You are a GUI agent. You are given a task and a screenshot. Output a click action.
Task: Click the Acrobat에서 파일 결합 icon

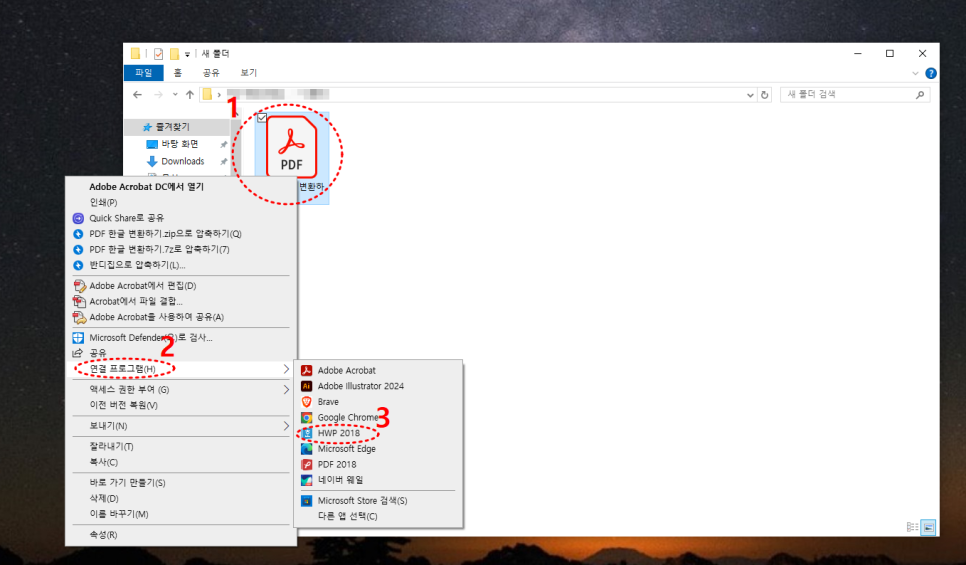[79, 301]
